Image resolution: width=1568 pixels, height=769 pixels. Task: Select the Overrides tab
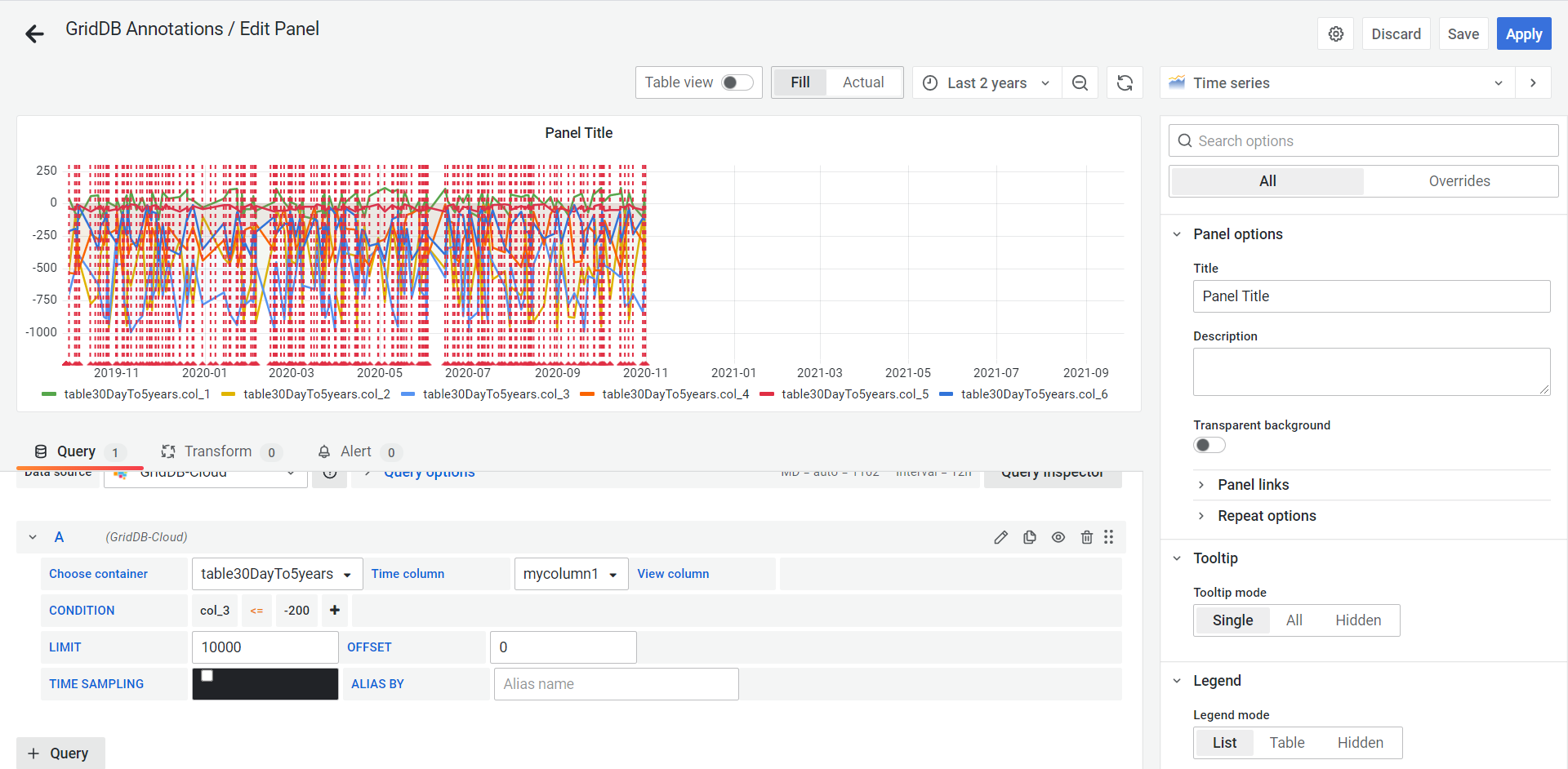coord(1459,181)
